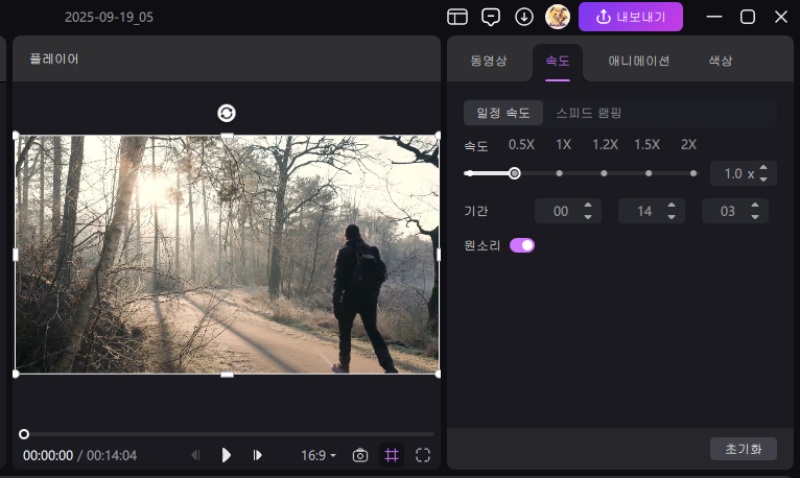Increase the duration 03 field
This screenshot has height=478, width=800.
[755, 205]
